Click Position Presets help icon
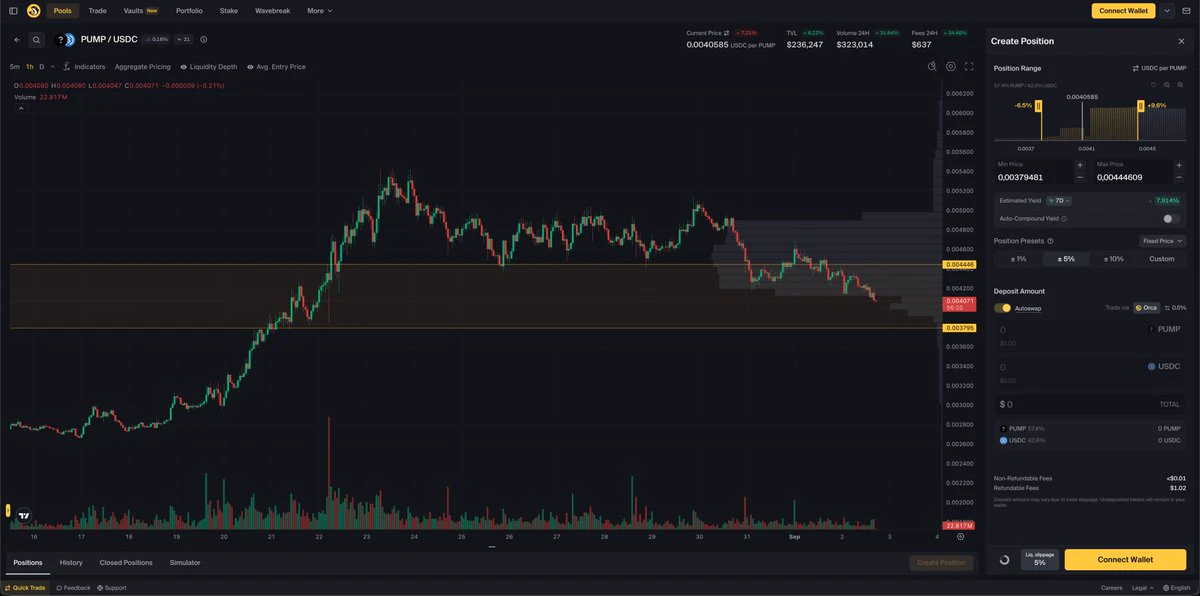 [x=1050, y=241]
